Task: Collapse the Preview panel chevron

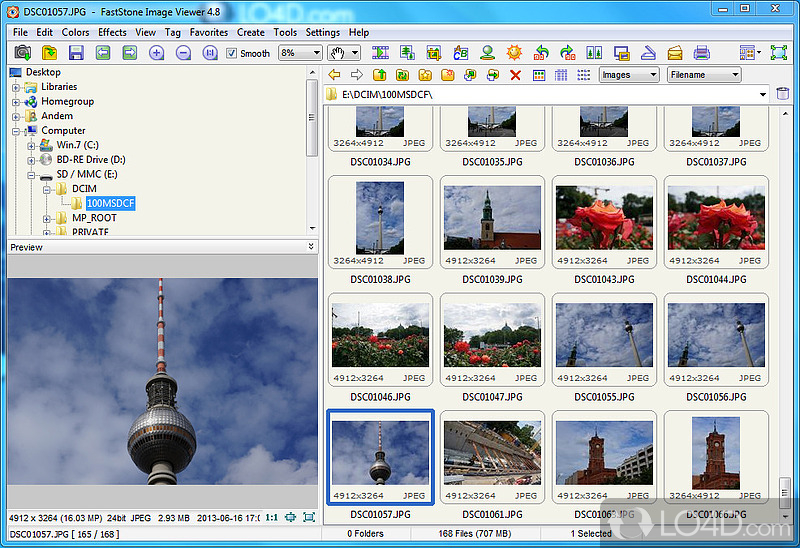Action: (x=310, y=246)
